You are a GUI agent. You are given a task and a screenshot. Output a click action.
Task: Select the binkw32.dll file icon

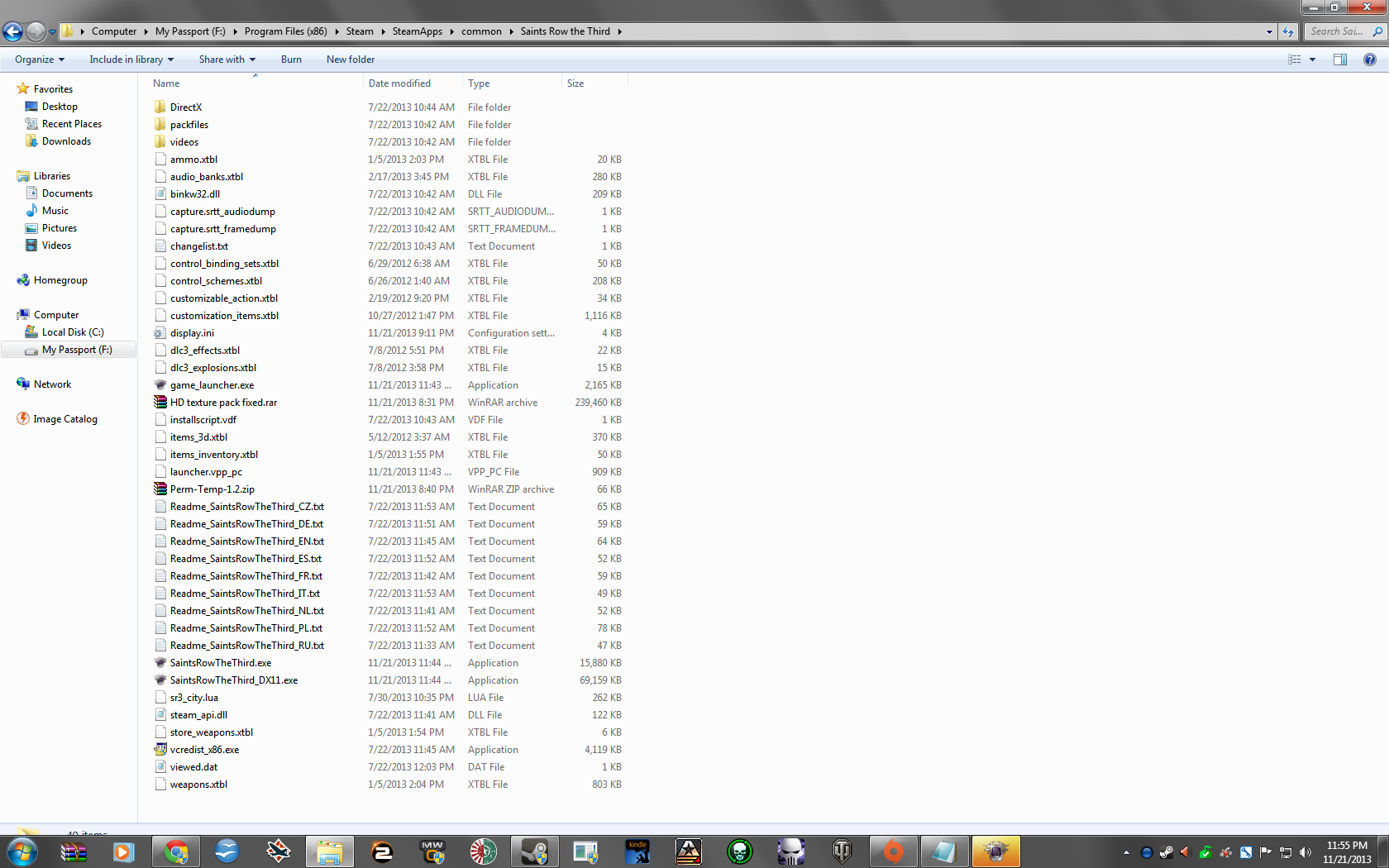point(160,193)
